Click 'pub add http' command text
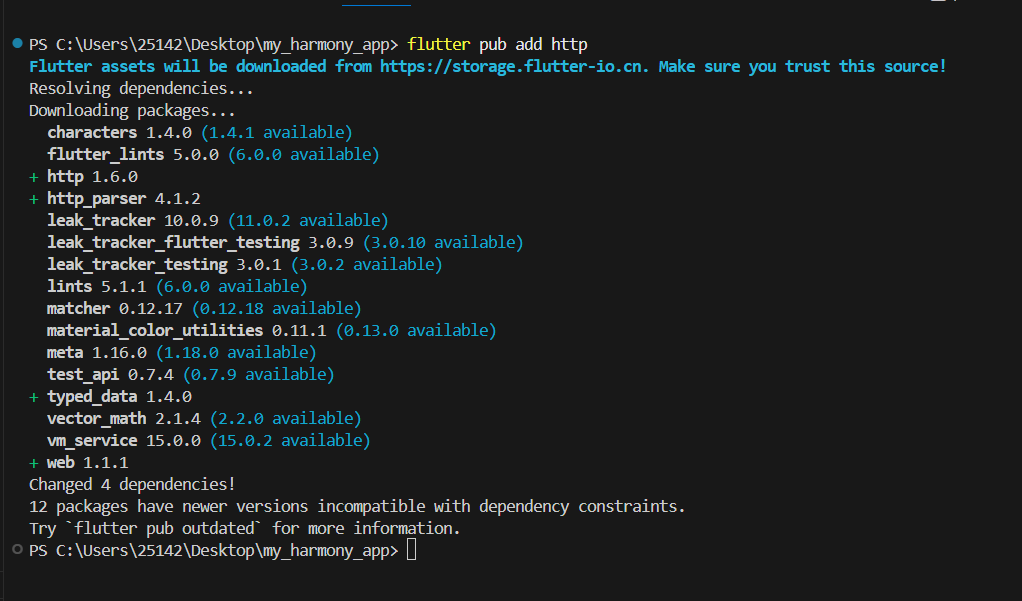The width and height of the screenshot is (1022, 601). click(x=533, y=44)
